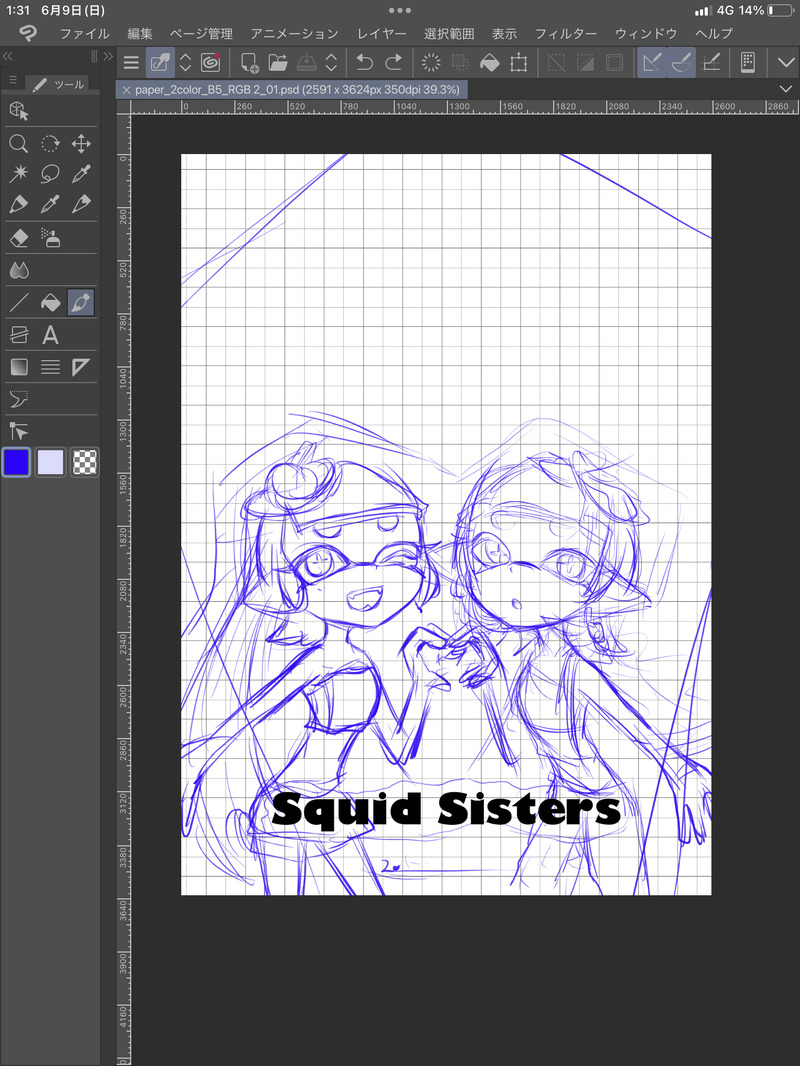Open the 編集 menu
The image size is (800, 1066).
click(x=140, y=33)
